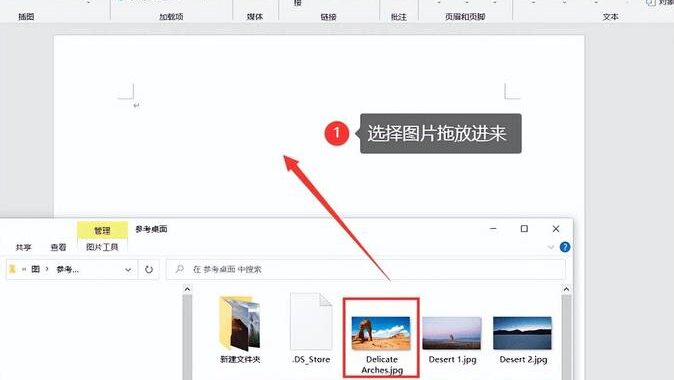
Task: Close the 参考桌面 Explorer window
Action: (556, 229)
